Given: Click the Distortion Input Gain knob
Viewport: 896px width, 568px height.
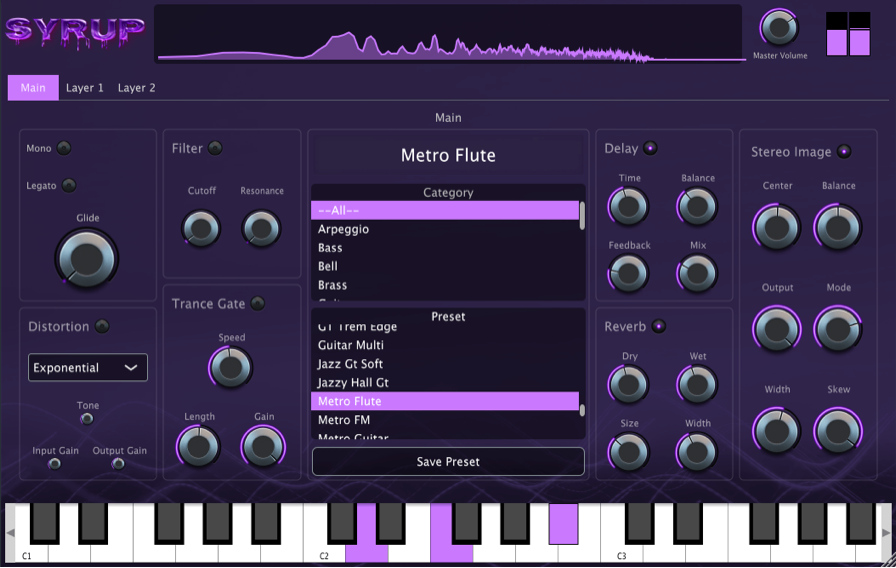Looking at the screenshot, I should coord(55,463).
